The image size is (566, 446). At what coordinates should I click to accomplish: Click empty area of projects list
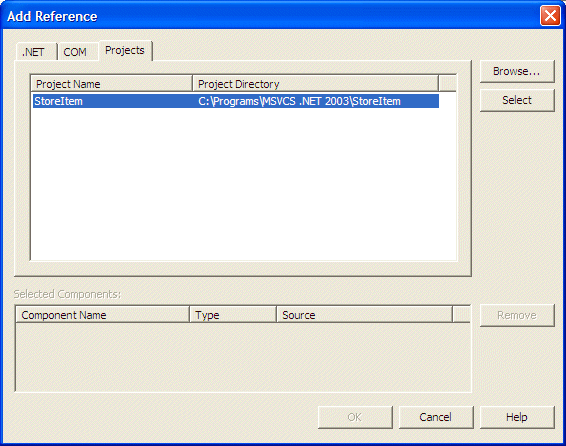(x=244, y=184)
